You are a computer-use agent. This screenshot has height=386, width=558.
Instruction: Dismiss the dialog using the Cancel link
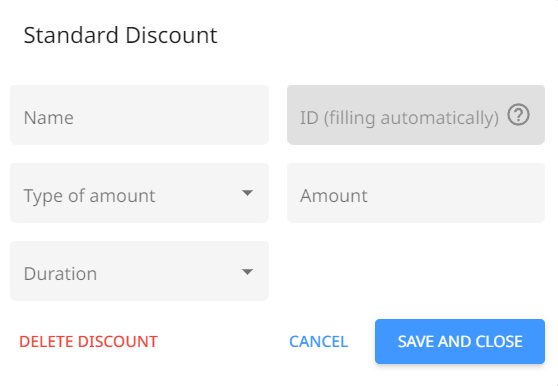tap(319, 342)
